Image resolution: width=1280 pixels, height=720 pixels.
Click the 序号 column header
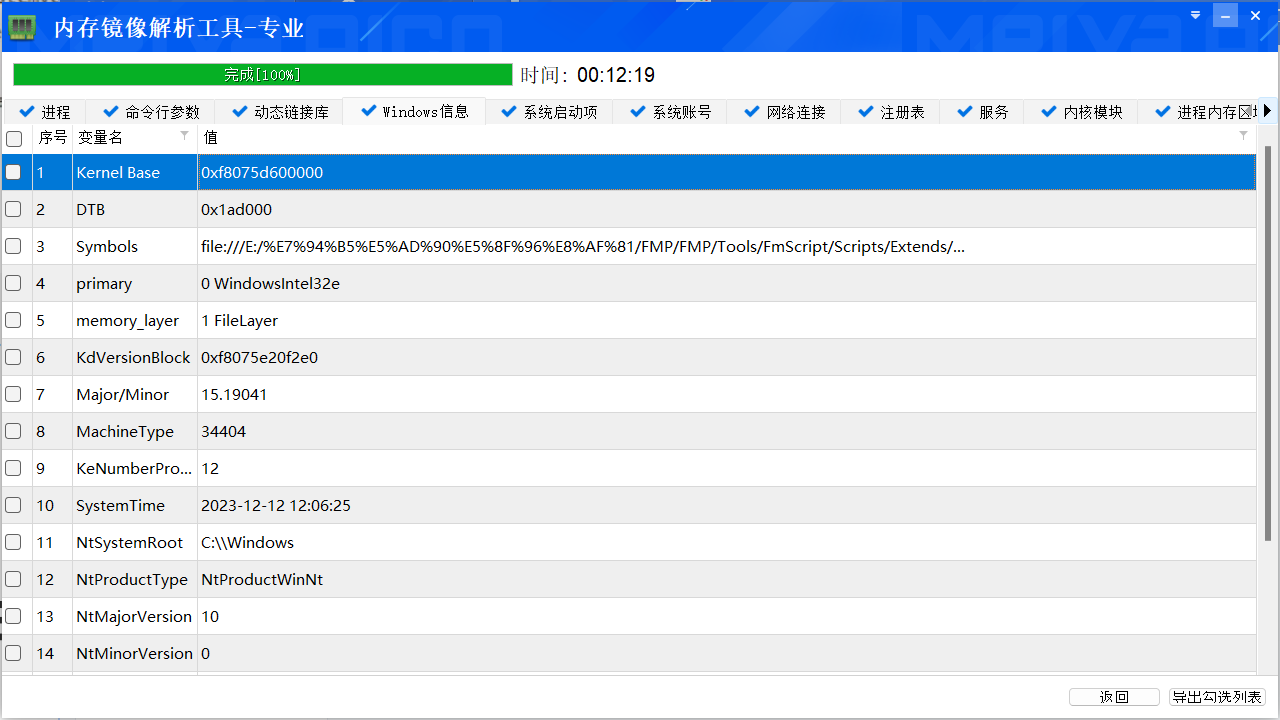pyautogui.click(x=52, y=138)
